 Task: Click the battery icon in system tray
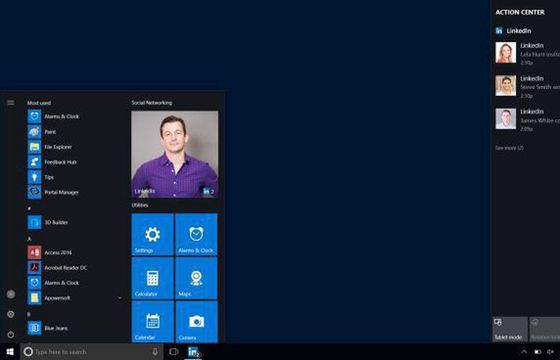point(538,352)
